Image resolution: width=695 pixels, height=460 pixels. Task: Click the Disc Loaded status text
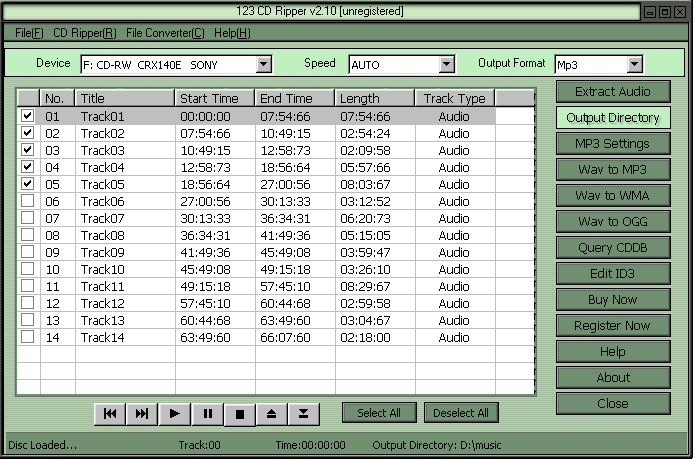pos(43,445)
